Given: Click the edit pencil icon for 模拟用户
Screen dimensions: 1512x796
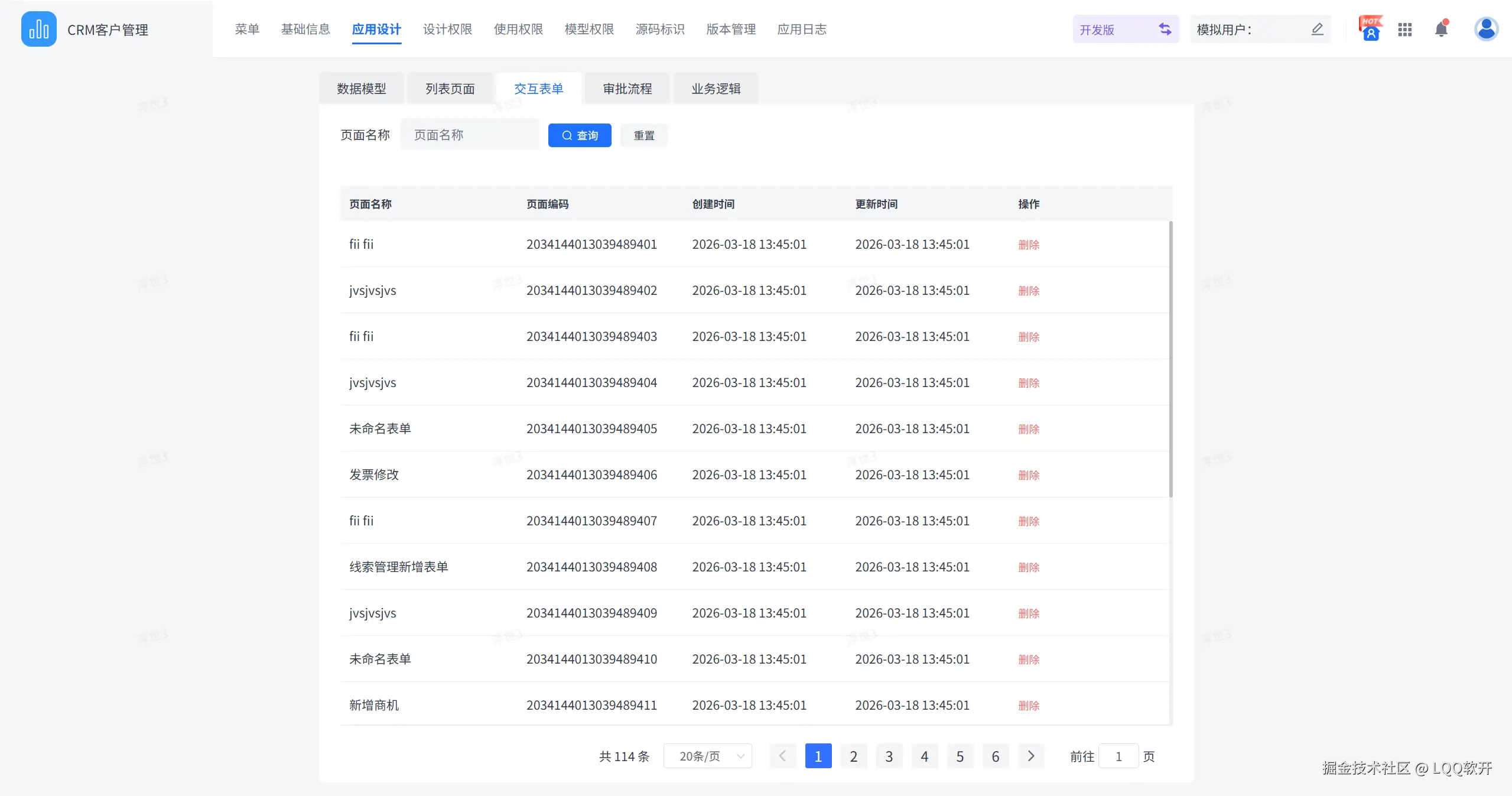Looking at the screenshot, I should 1317,29.
